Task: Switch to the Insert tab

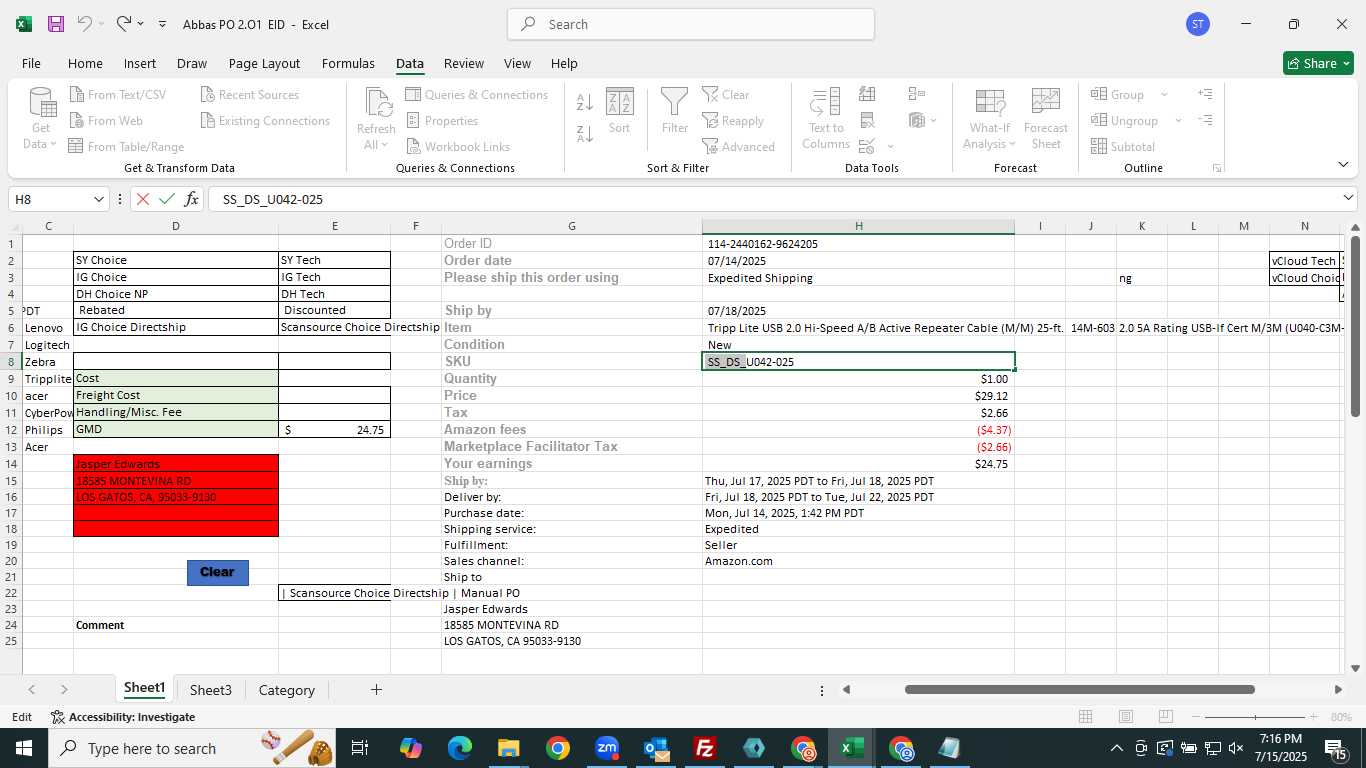Action: (x=139, y=63)
